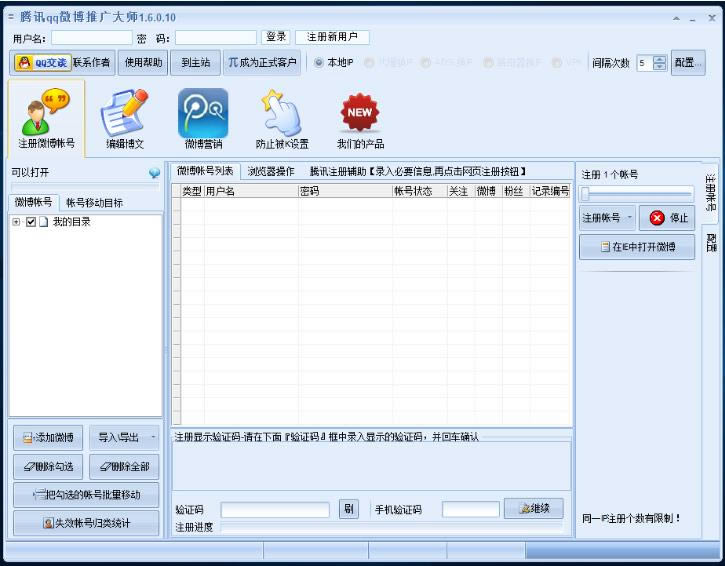The height and width of the screenshot is (566, 725).
Task: Open the 注册帐号 dropdown button
Action: point(607,217)
